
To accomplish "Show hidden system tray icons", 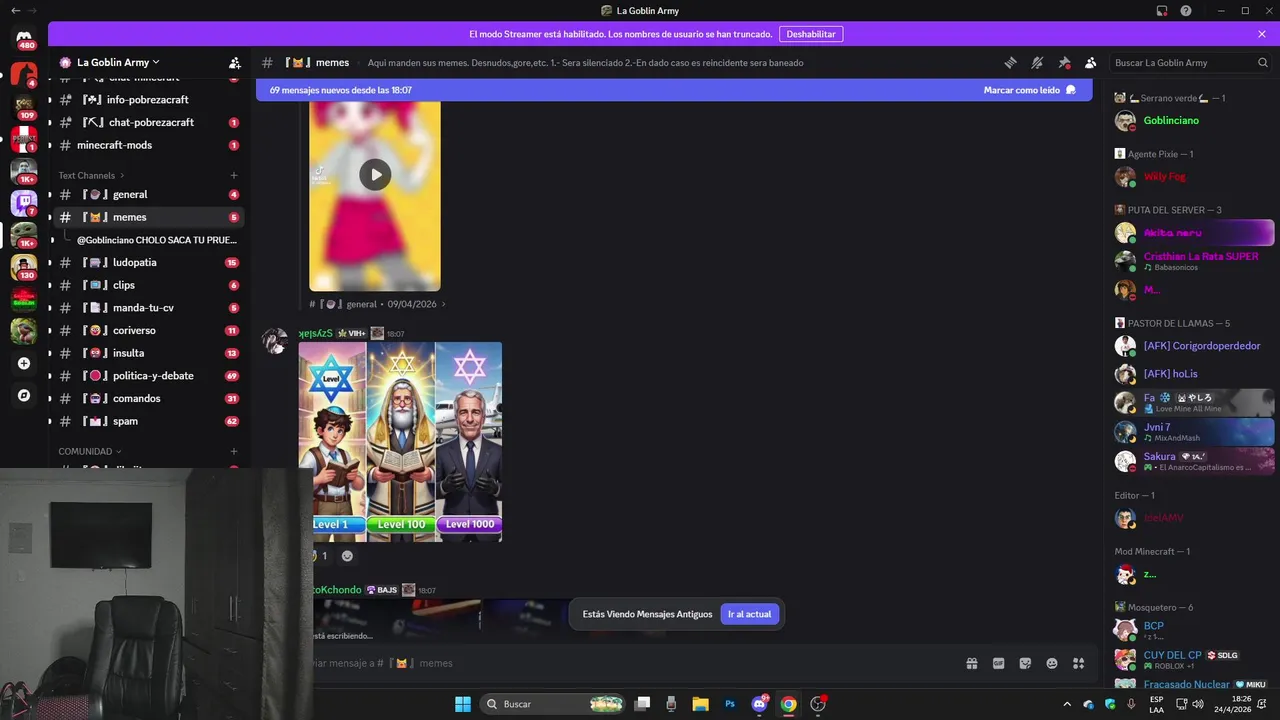I will pyautogui.click(x=1067, y=704).
